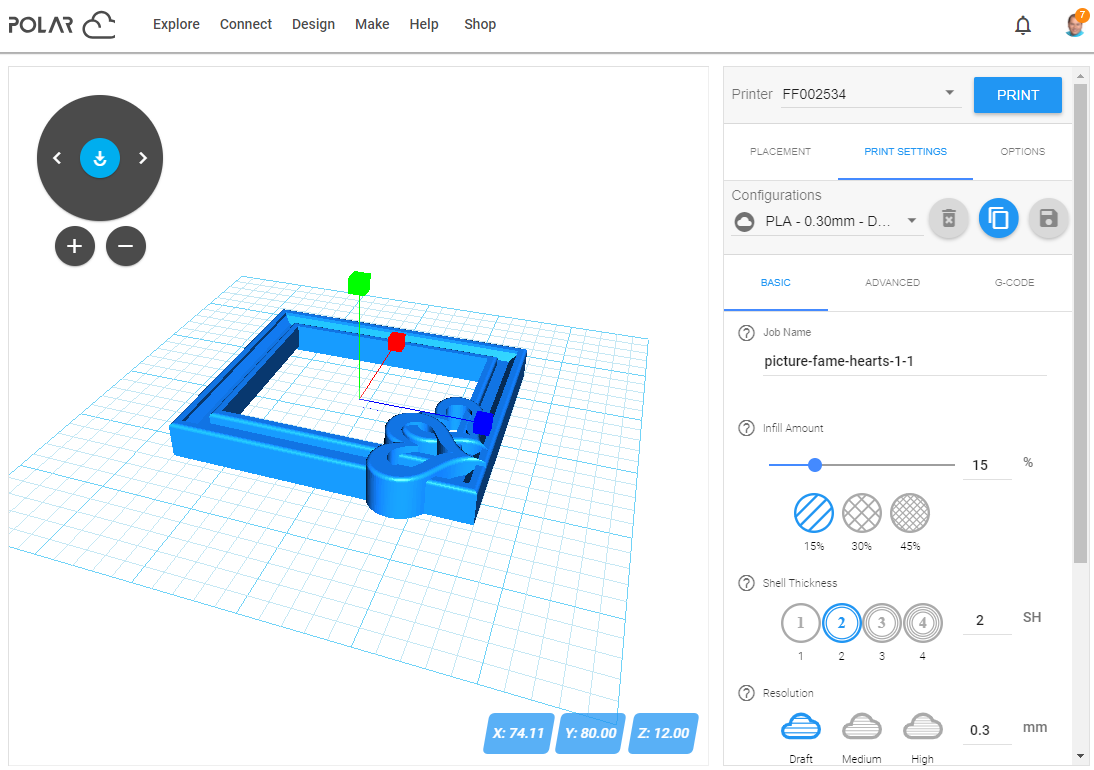
Task: Select Medium resolution
Action: pos(861,728)
